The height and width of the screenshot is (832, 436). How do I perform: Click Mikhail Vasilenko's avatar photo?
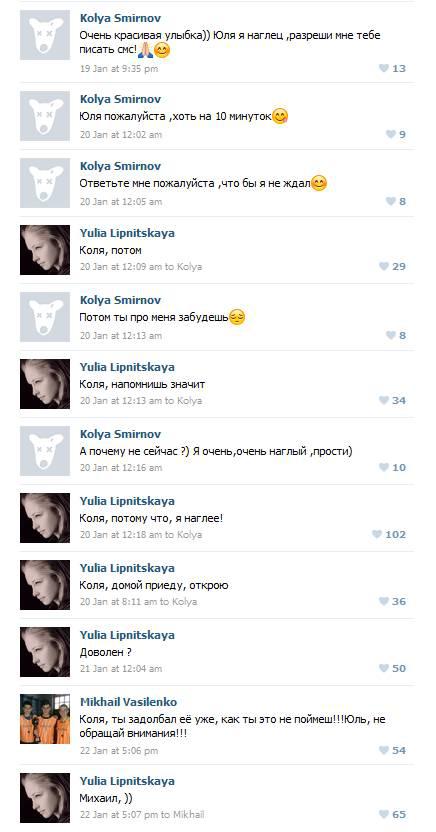coord(45,719)
